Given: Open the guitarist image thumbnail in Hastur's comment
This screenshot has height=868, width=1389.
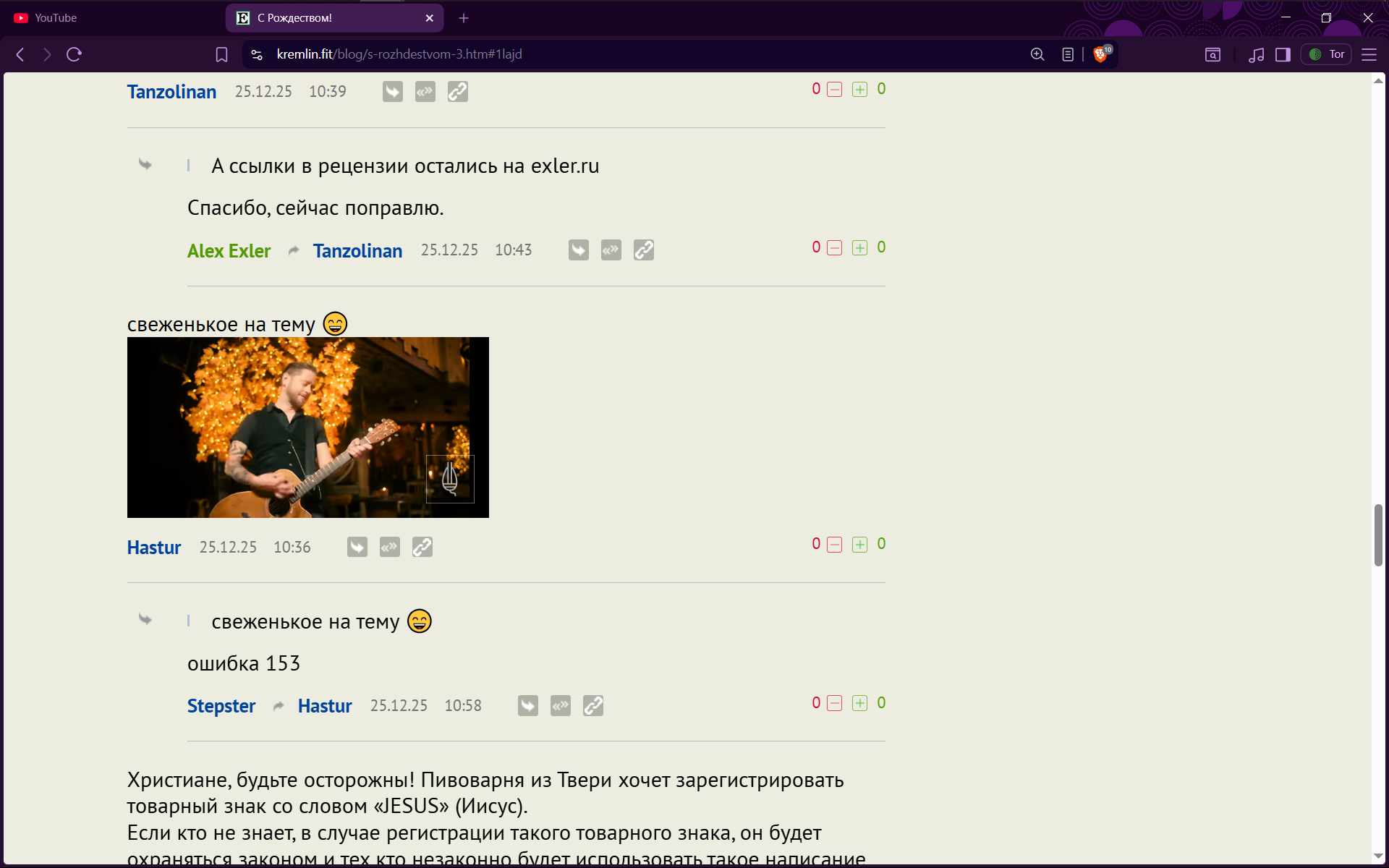Looking at the screenshot, I should (308, 427).
